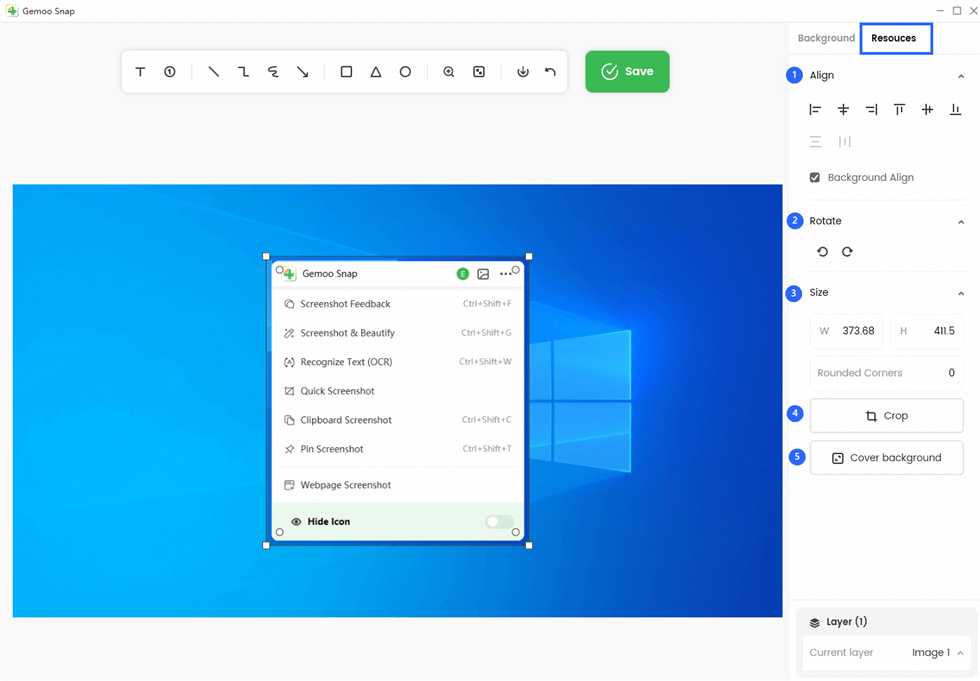This screenshot has height=681, width=980.
Task: Select the Text tool in toolbar
Action: pyautogui.click(x=140, y=72)
